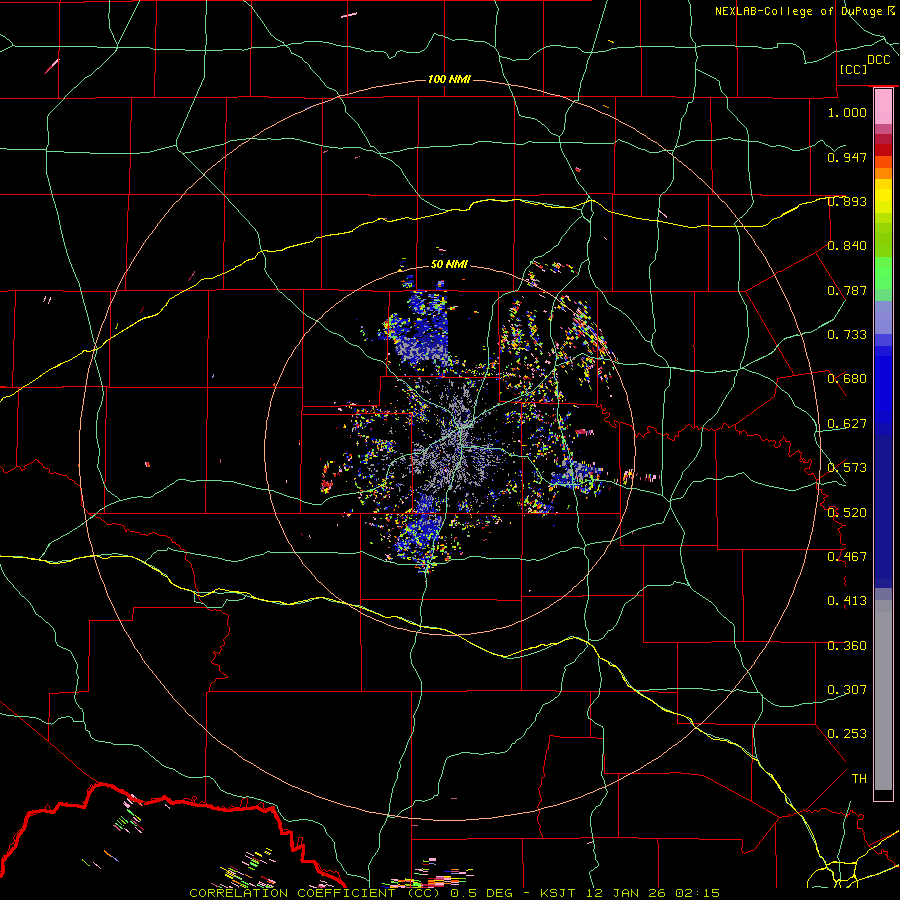Image resolution: width=900 pixels, height=900 pixels.
Task: Click the DCC product label
Action: coord(878,60)
